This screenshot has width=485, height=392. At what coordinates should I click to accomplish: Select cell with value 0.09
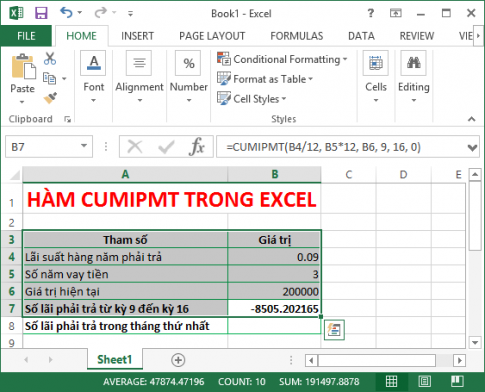(274, 257)
